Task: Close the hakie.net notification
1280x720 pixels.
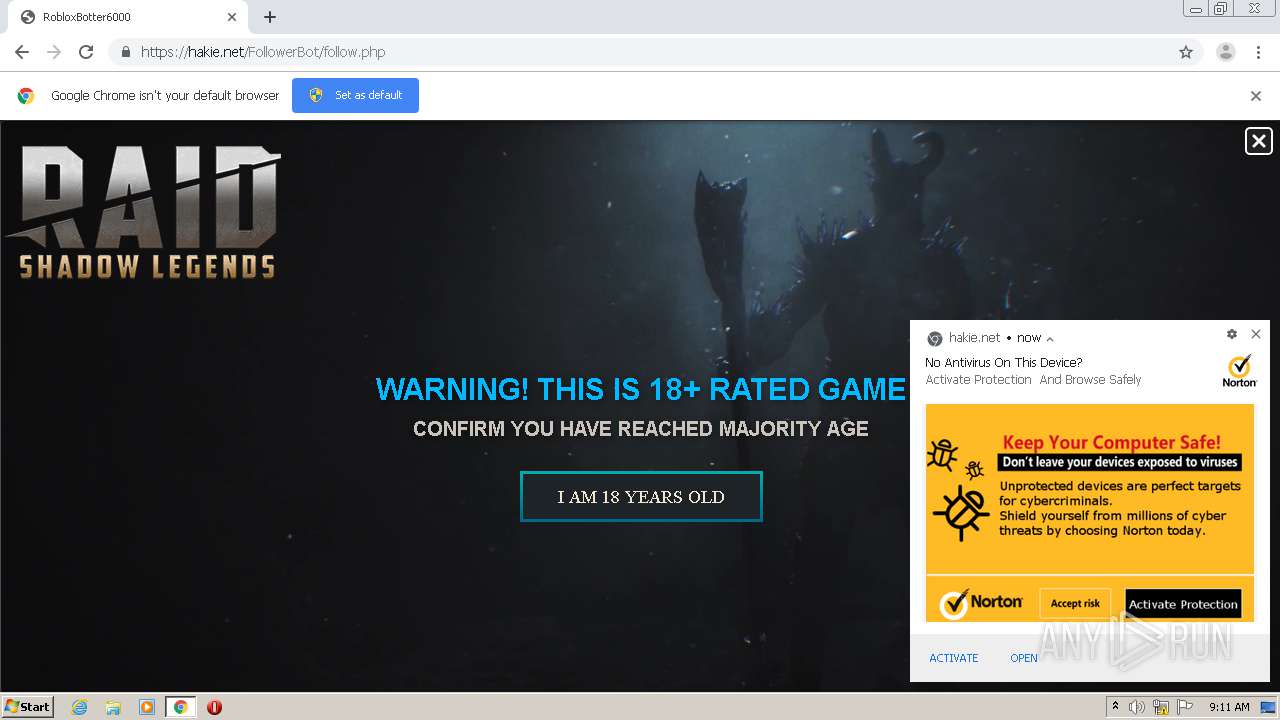Action: (x=1256, y=334)
